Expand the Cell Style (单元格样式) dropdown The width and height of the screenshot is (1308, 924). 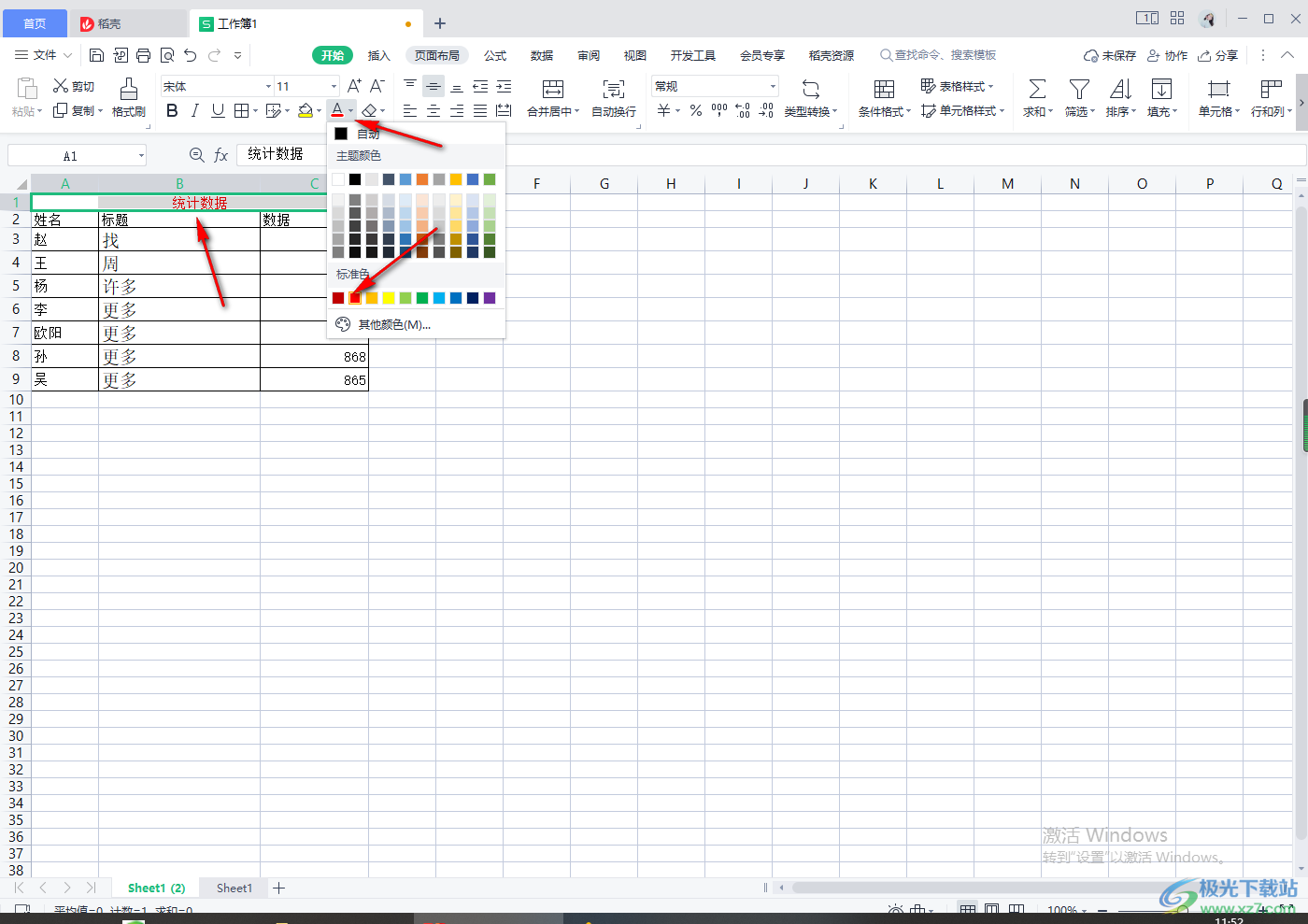coord(1002,111)
